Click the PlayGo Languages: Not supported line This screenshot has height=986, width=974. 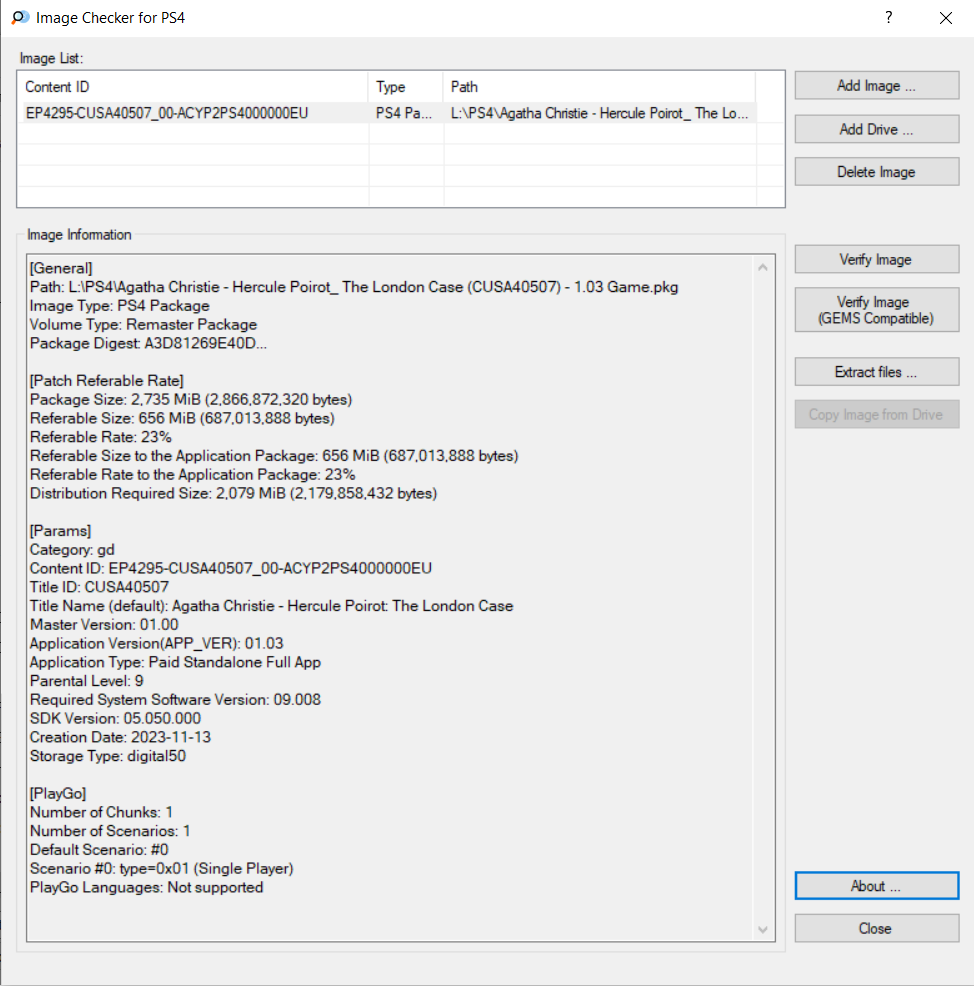point(147,887)
